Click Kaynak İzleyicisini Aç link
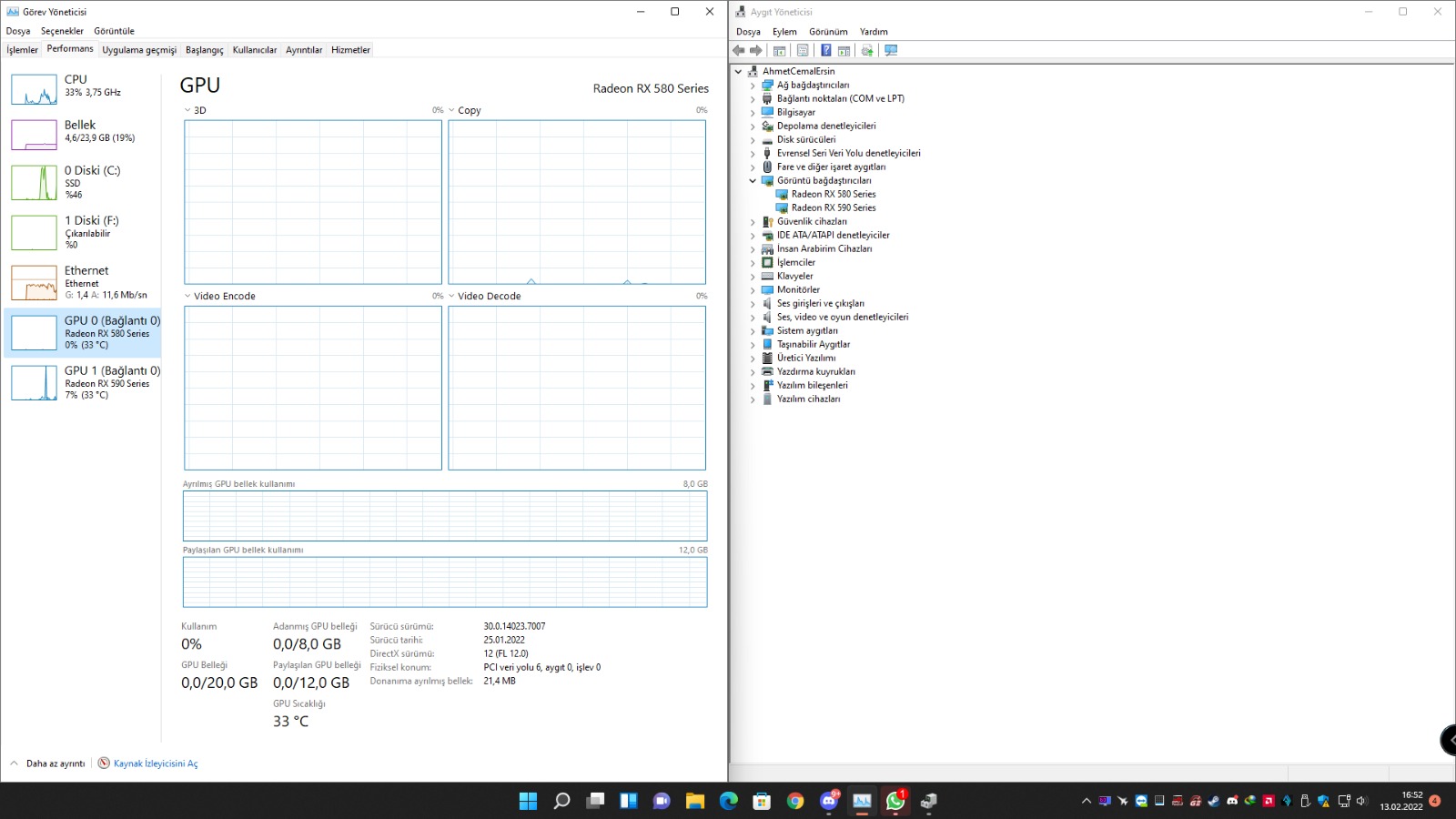This screenshot has height=819, width=1456. tap(156, 763)
